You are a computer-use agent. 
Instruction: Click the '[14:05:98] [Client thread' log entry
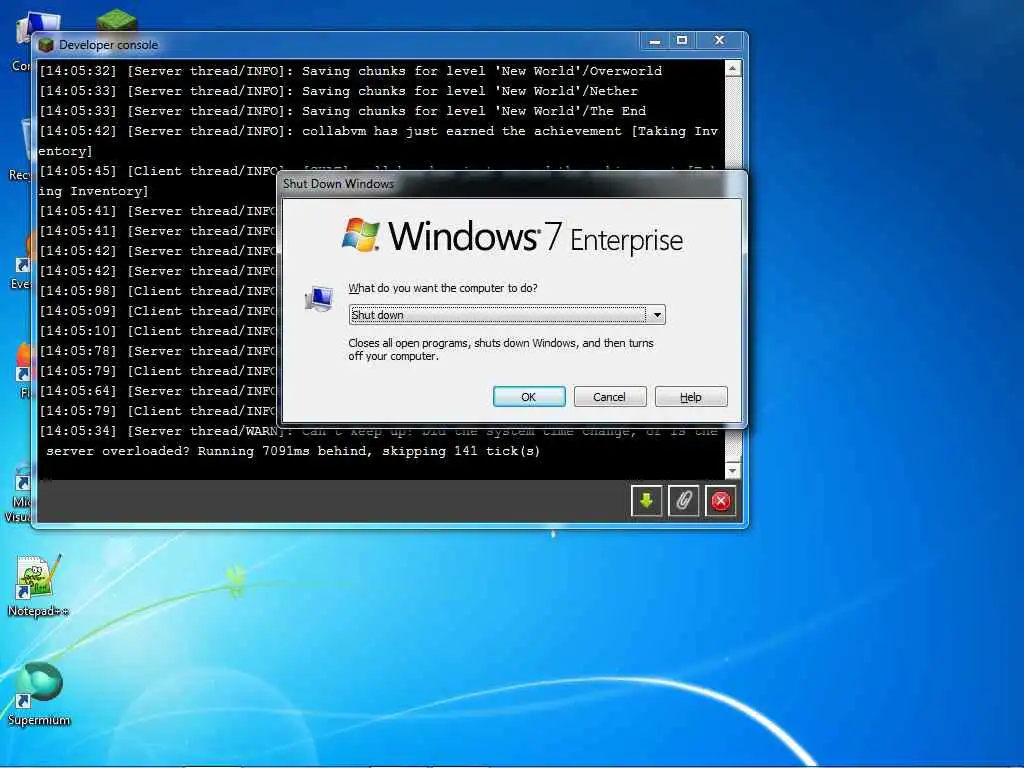[158, 291]
